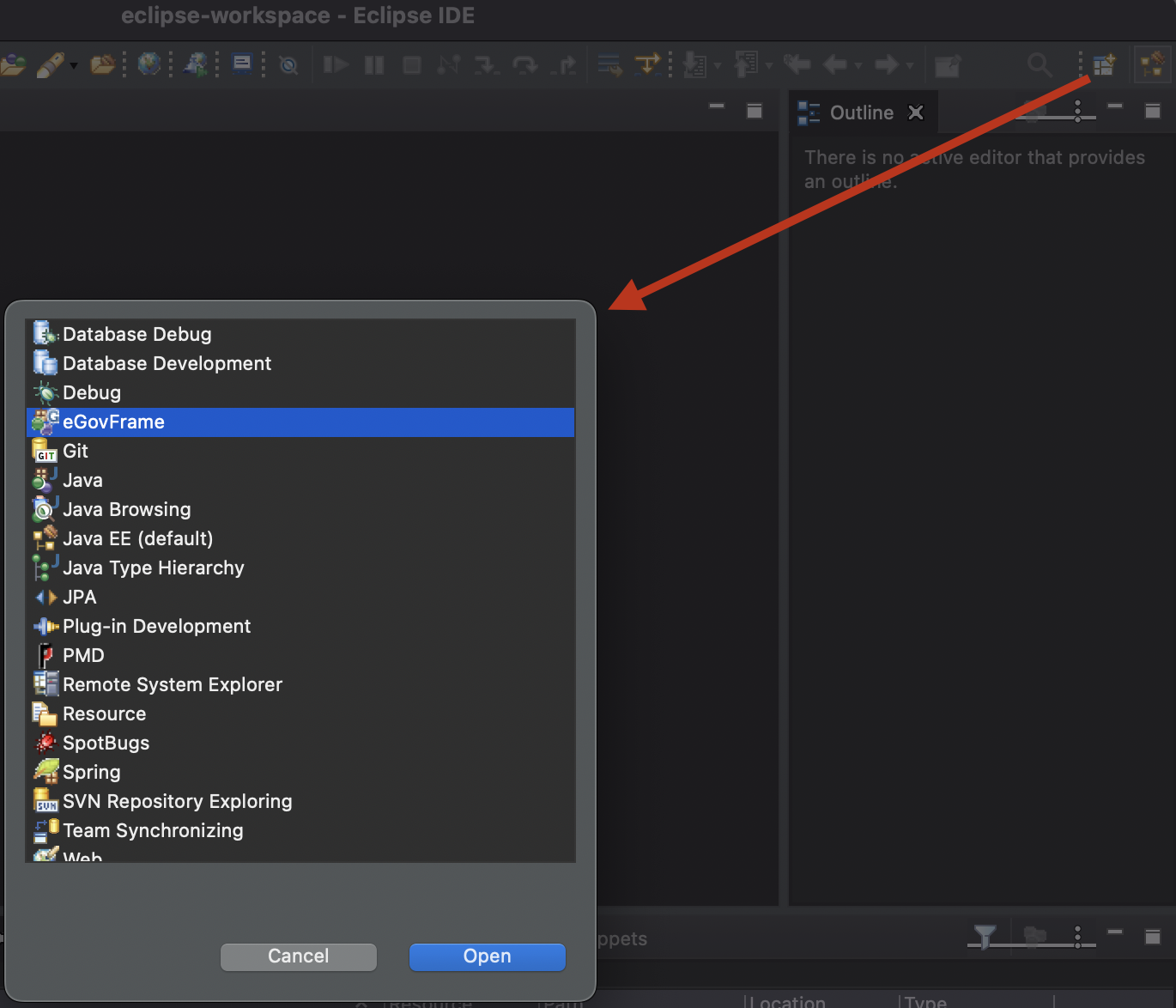Select the eGovFrame perspective row

(300, 422)
